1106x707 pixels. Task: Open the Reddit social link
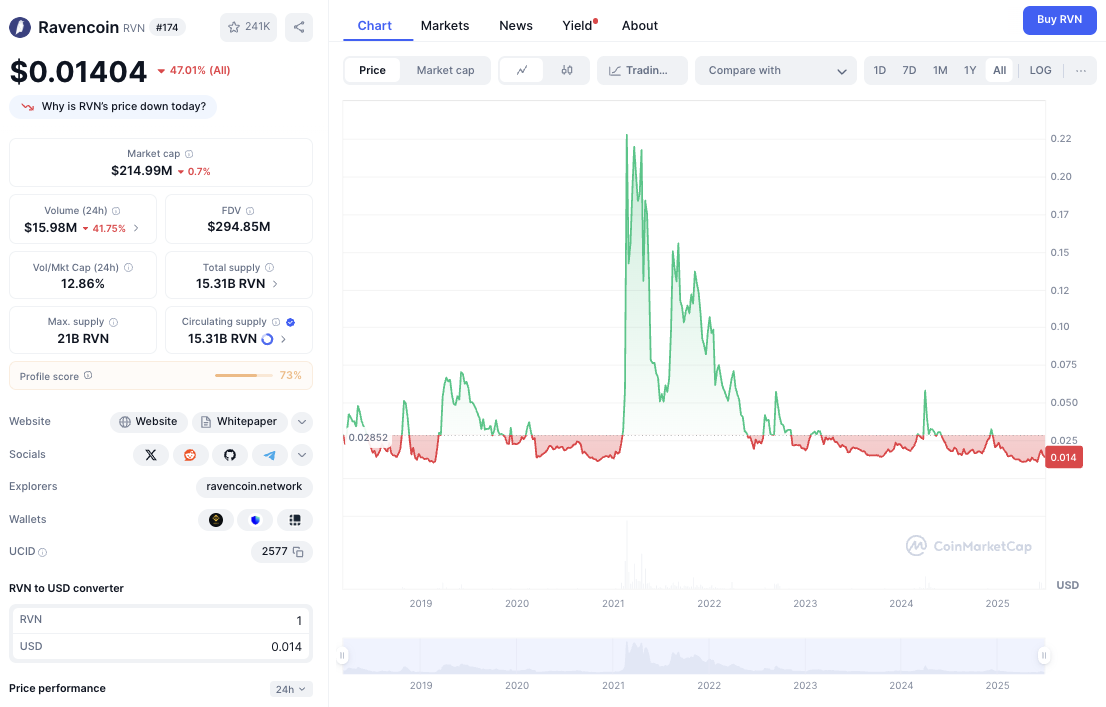(190, 455)
